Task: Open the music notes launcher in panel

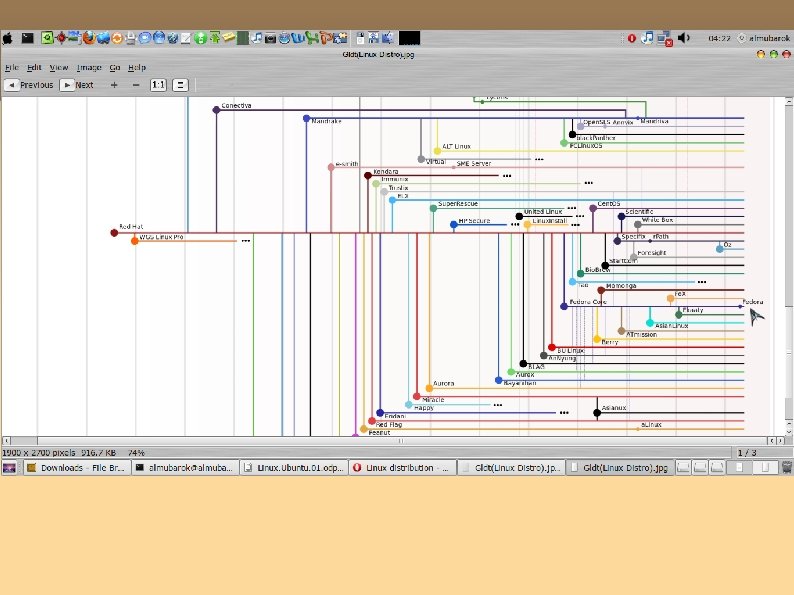Action: click(x=257, y=38)
